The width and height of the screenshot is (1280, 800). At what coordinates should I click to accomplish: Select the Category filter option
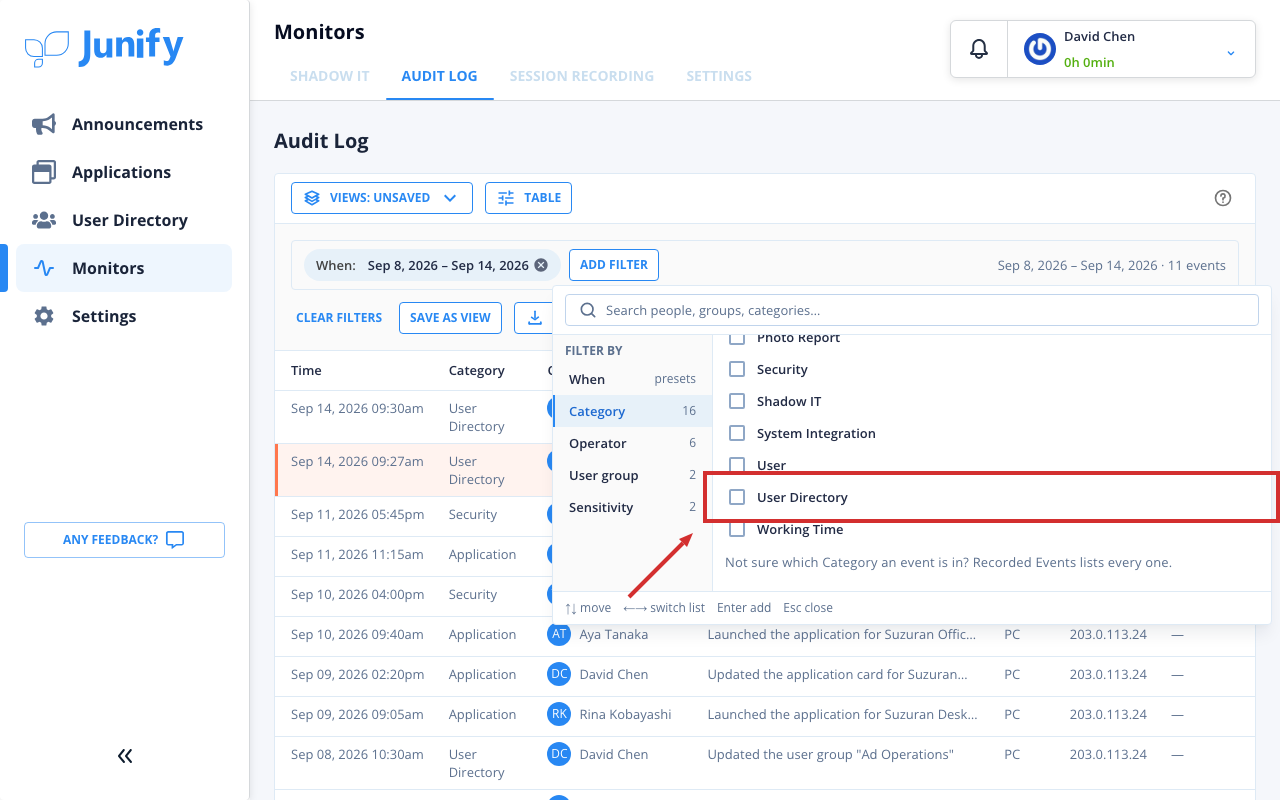point(632,411)
